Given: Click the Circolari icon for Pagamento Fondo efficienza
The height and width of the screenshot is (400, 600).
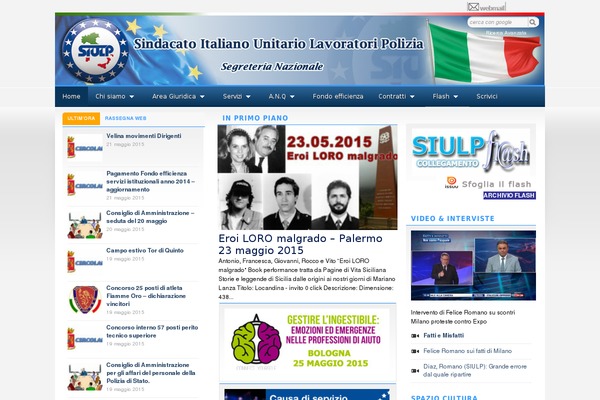Looking at the screenshot, I should tap(85, 185).
